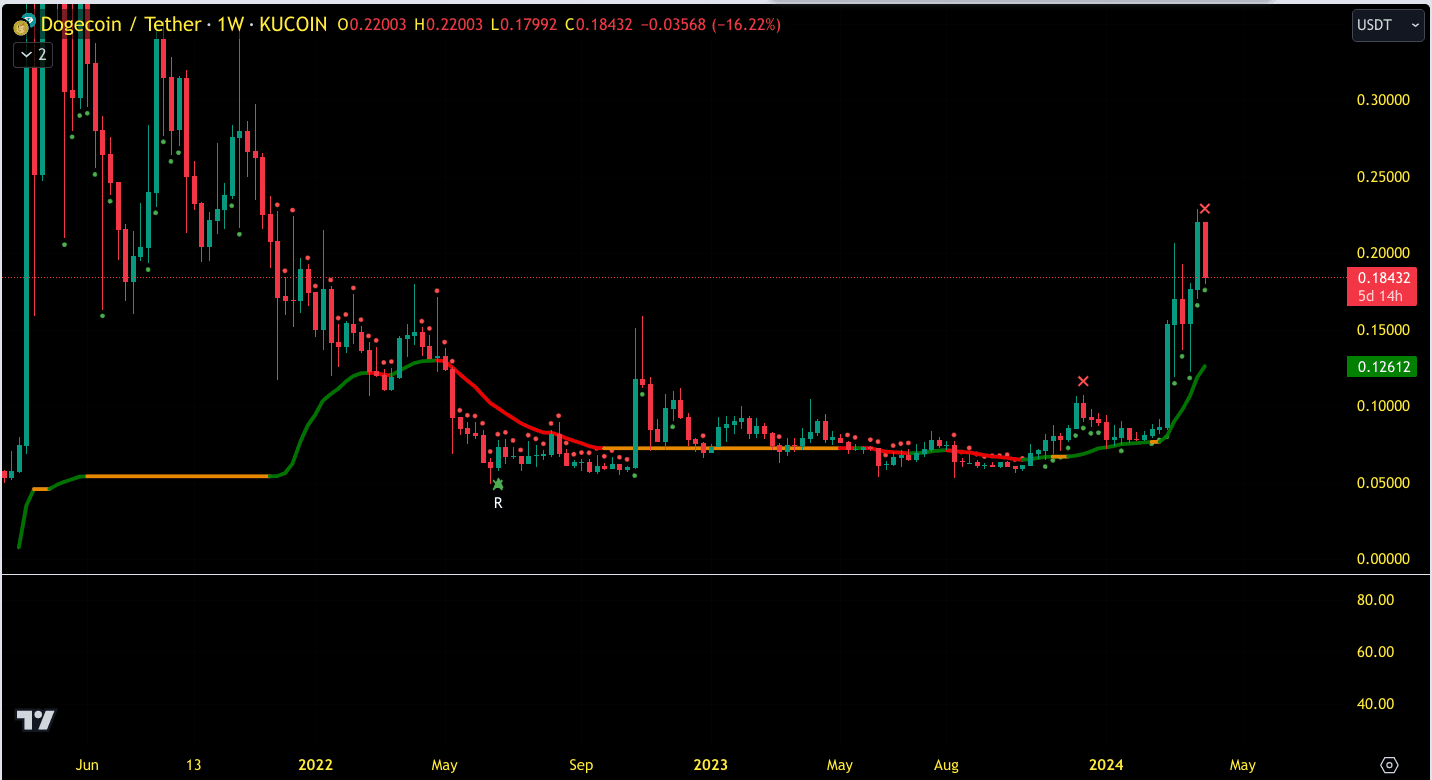Click the 0.25000 price axis label
This screenshot has width=1432, height=780.
point(1383,177)
